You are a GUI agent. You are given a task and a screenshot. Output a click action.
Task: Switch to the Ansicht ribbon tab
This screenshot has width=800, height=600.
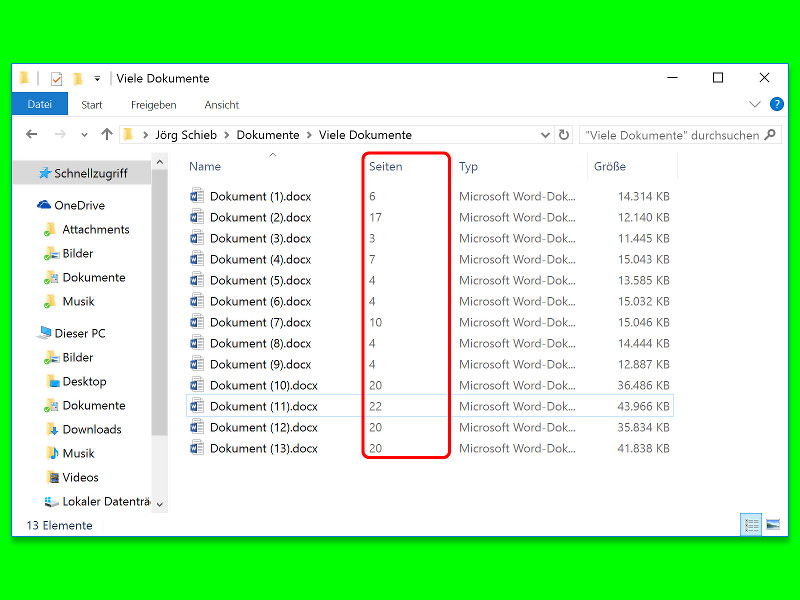click(221, 105)
